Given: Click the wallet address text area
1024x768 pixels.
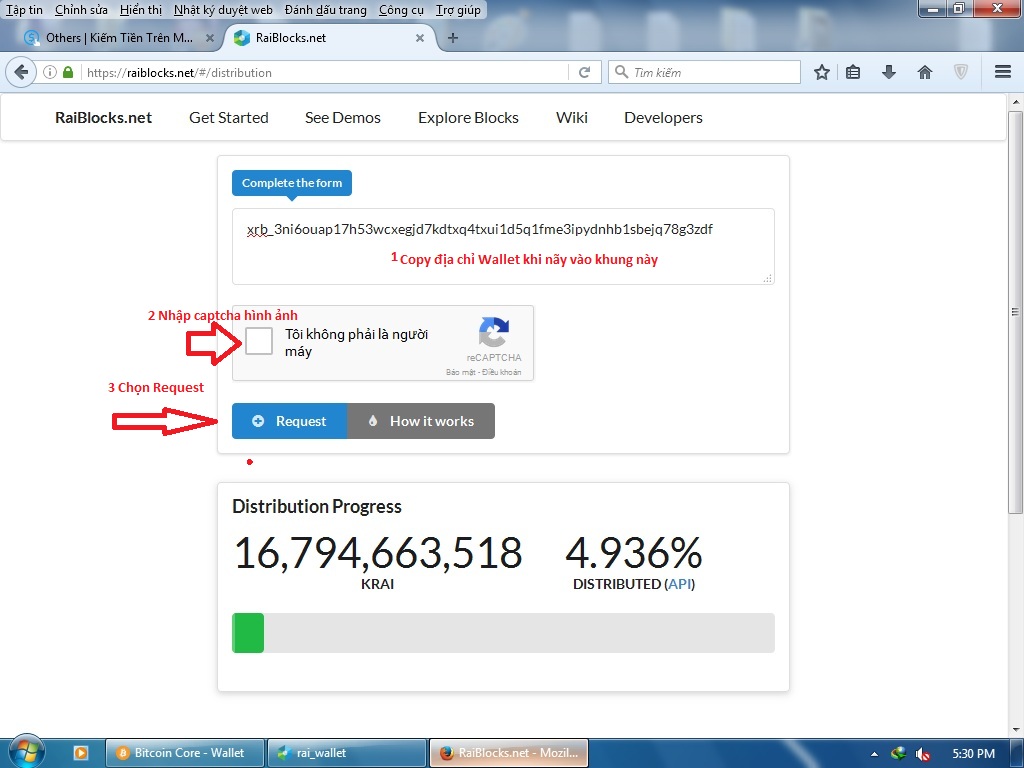Looking at the screenshot, I should pos(503,246).
